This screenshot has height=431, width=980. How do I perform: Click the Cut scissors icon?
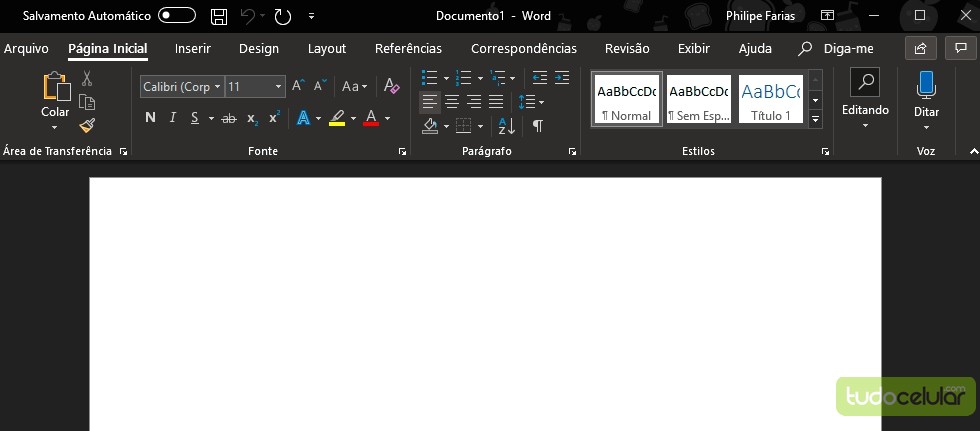(87, 78)
